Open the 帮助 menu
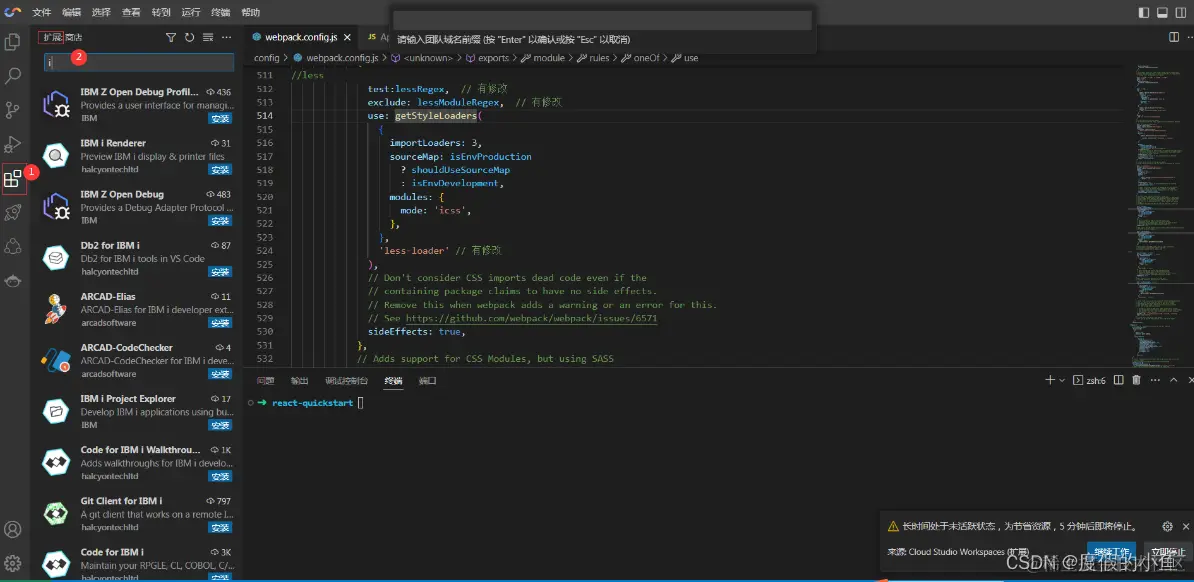Image resolution: width=1194 pixels, height=582 pixels. [x=250, y=12]
